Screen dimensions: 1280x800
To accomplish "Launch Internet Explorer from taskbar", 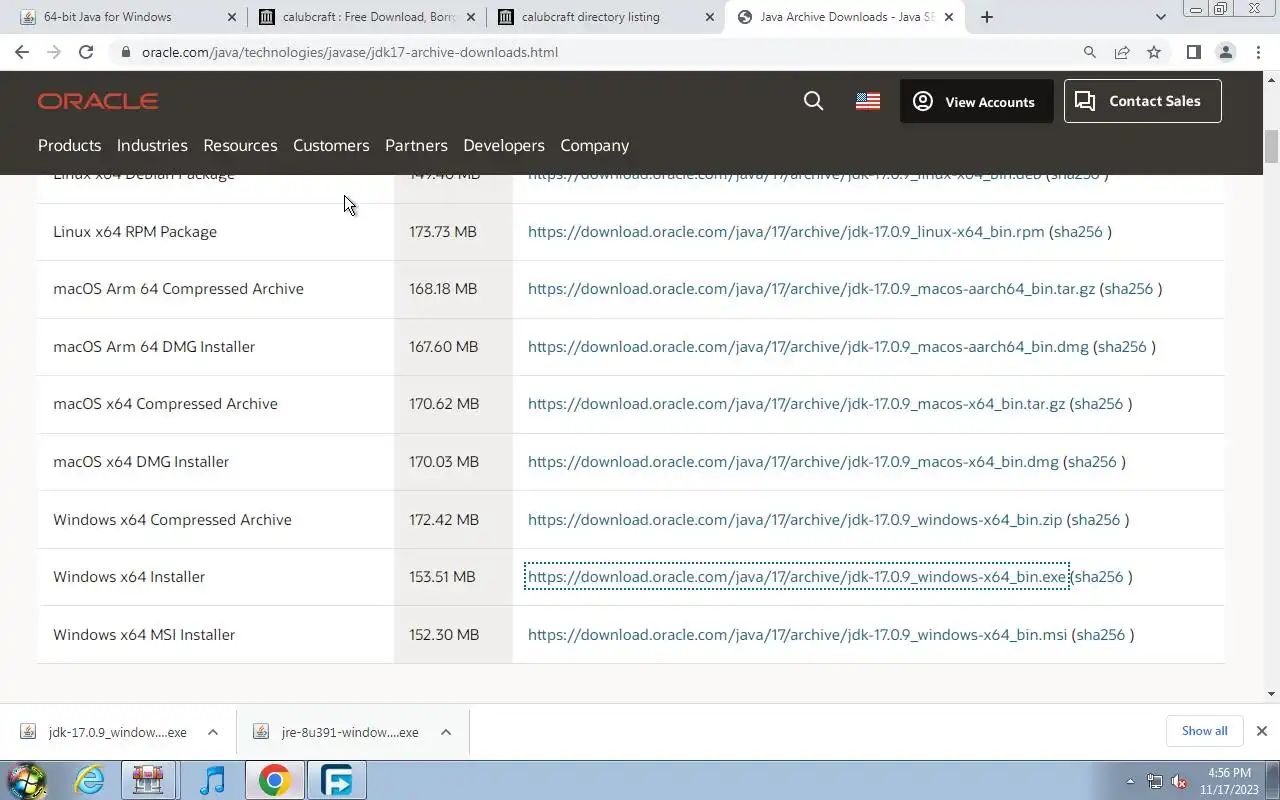I will 90,780.
